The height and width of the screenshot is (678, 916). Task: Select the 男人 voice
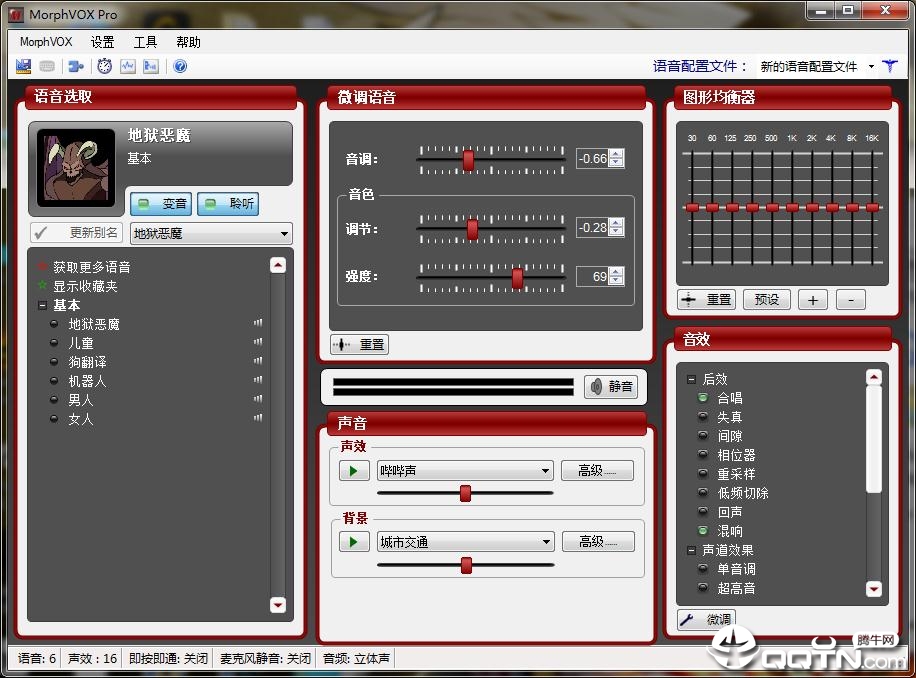(81, 399)
